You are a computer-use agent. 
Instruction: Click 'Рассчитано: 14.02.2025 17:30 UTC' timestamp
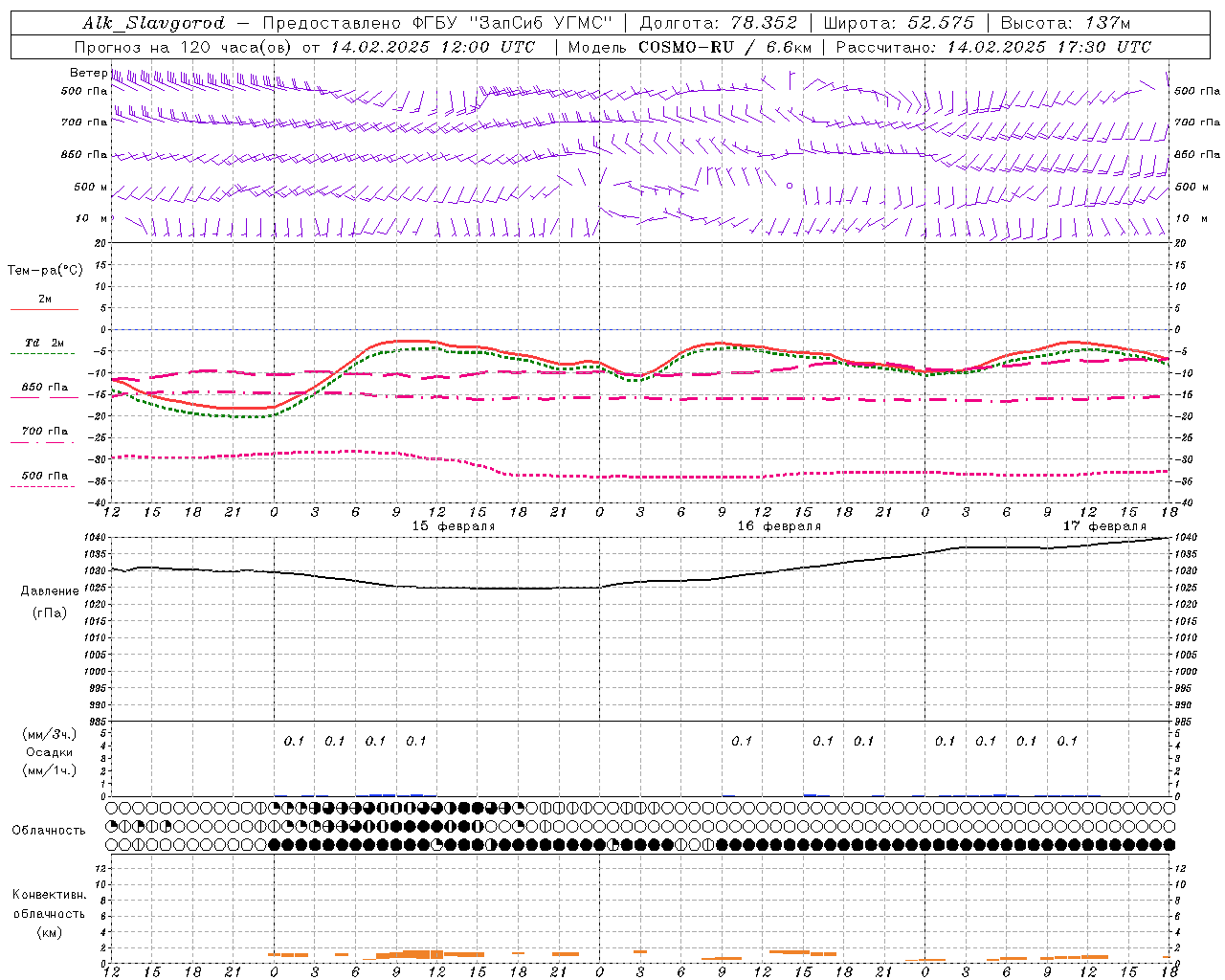993,47
